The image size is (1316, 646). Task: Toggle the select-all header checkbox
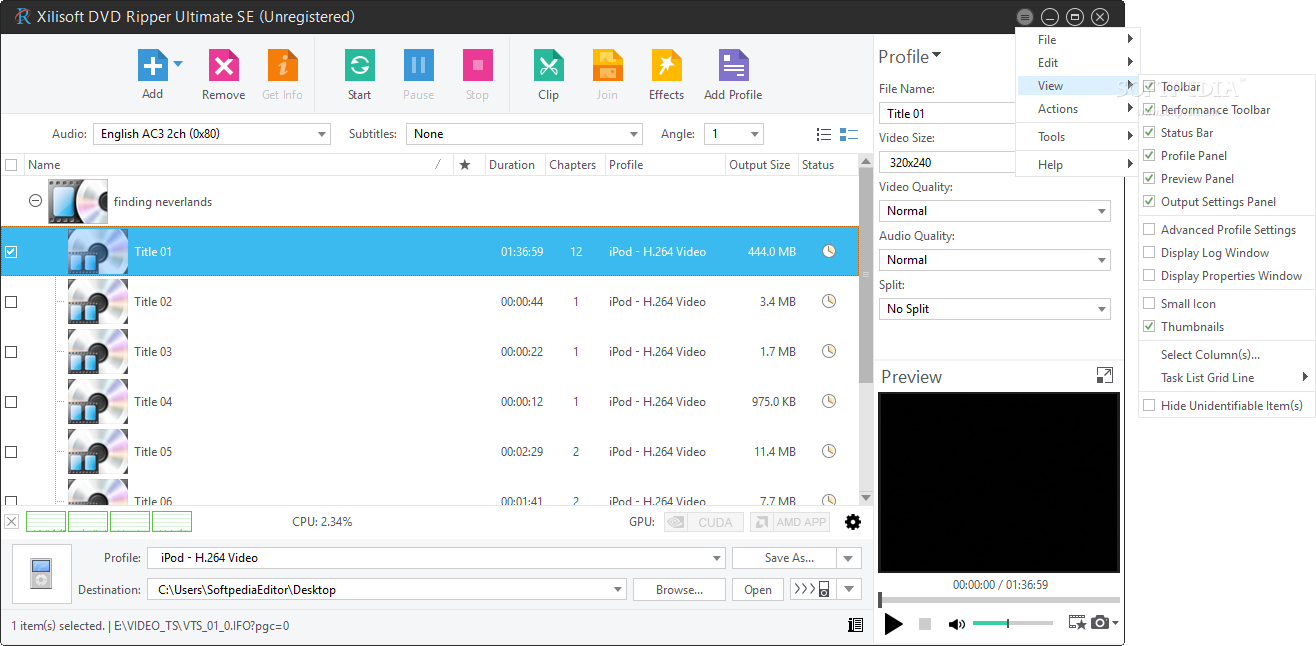[x=11, y=165]
